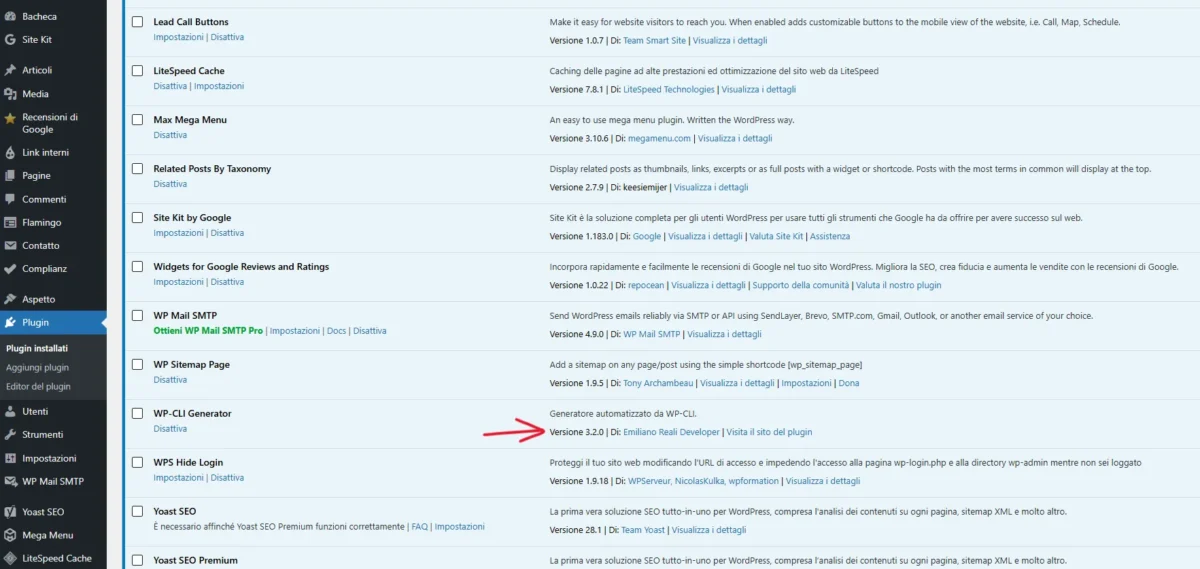
Task: Click Ottieni WP Mail SMTP Pro link
Action: click(x=208, y=330)
